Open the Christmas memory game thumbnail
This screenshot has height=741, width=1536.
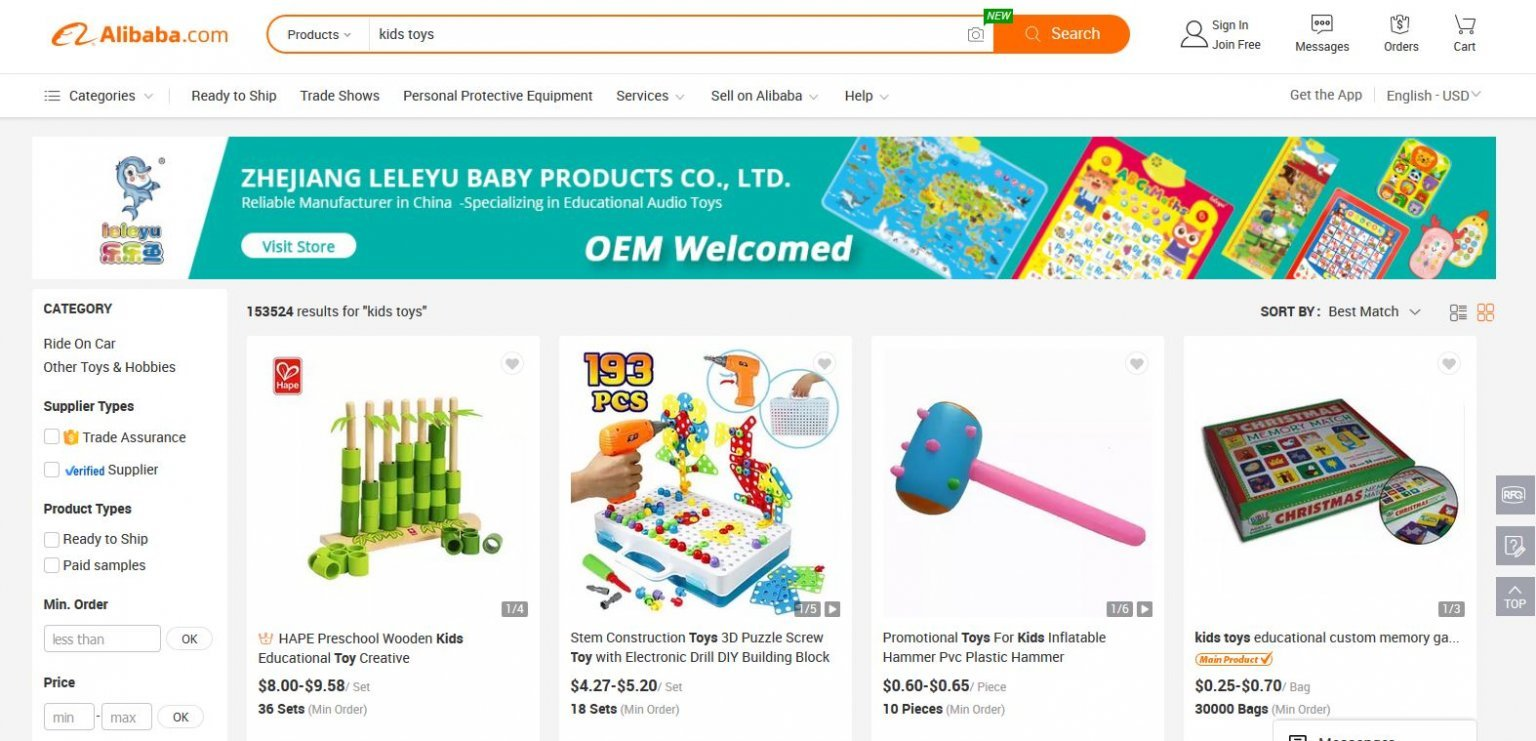pos(1329,475)
